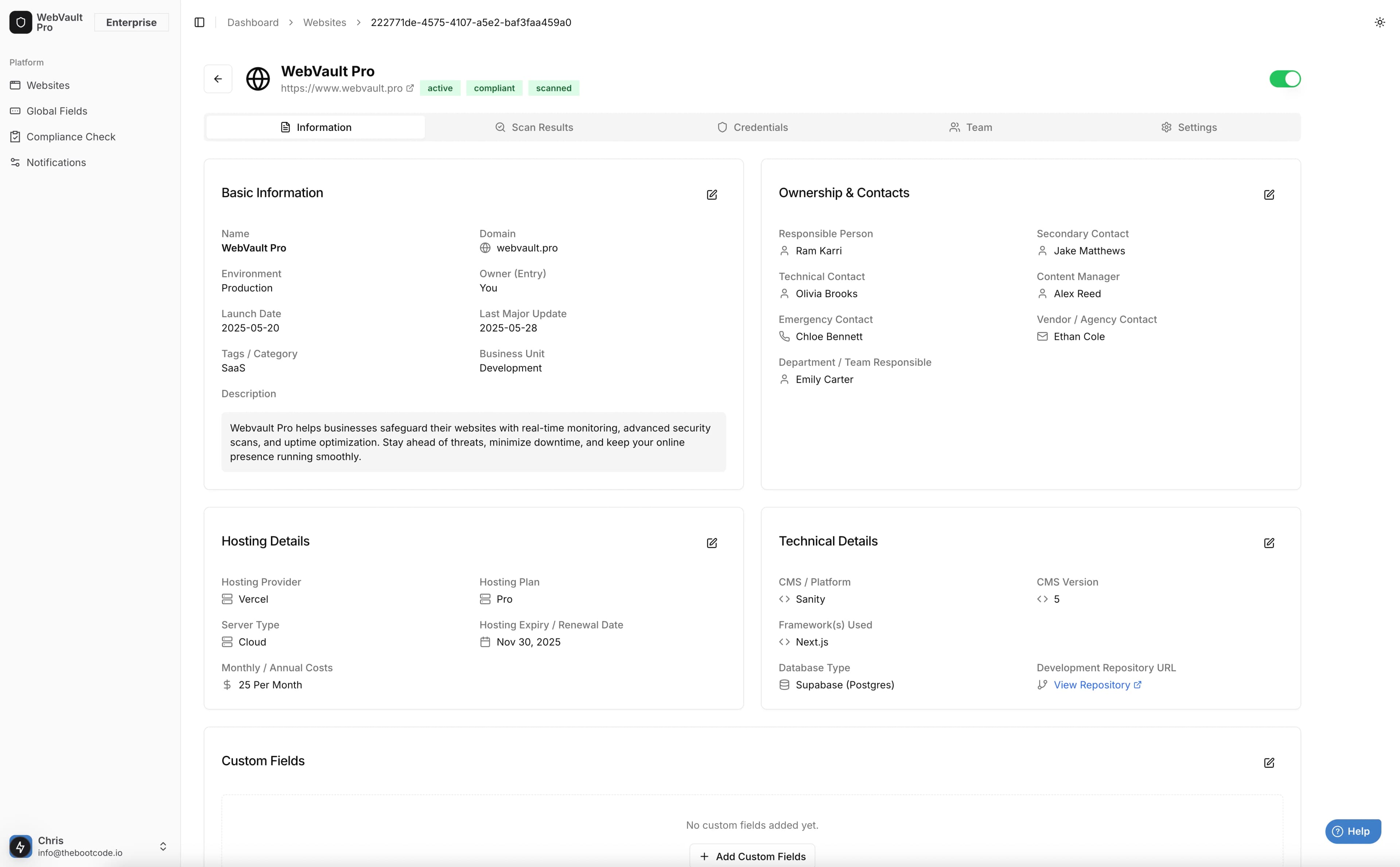Switch to the Scan Results tab
Image resolution: width=1400 pixels, height=867 pixels.
(x=534, y=127)
